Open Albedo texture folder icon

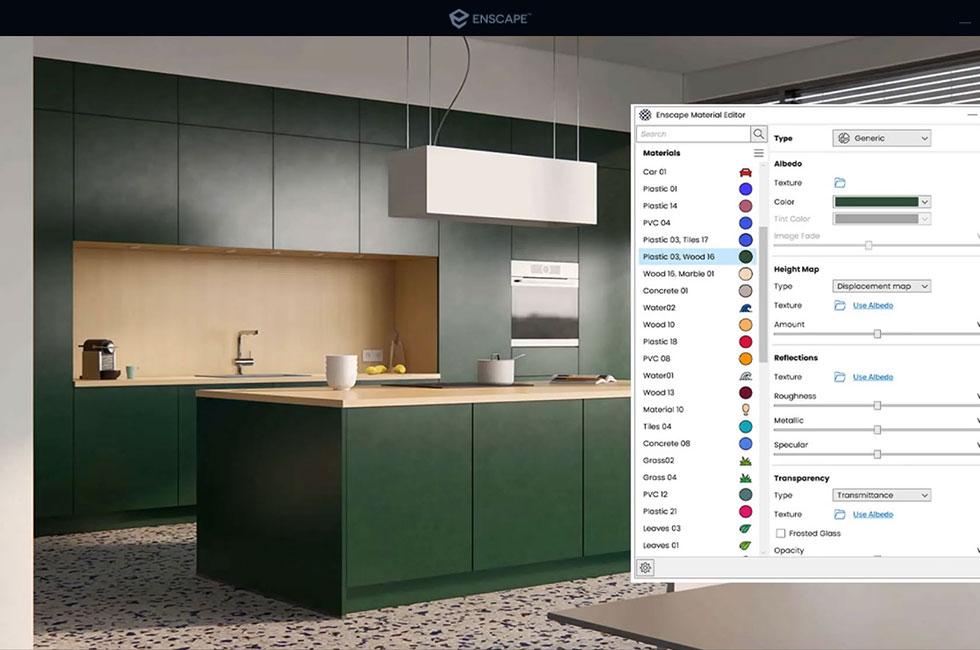coord(840,182)
